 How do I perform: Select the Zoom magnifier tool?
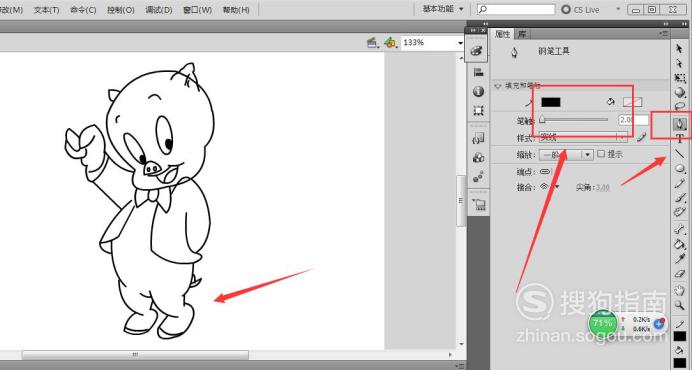[x=680, y=305]
